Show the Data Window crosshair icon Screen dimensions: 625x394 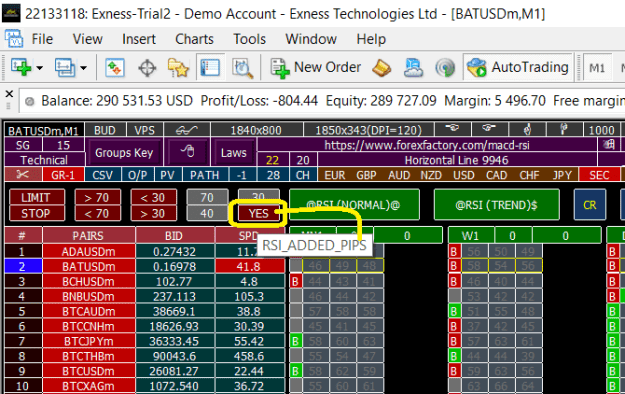point(147,68)
